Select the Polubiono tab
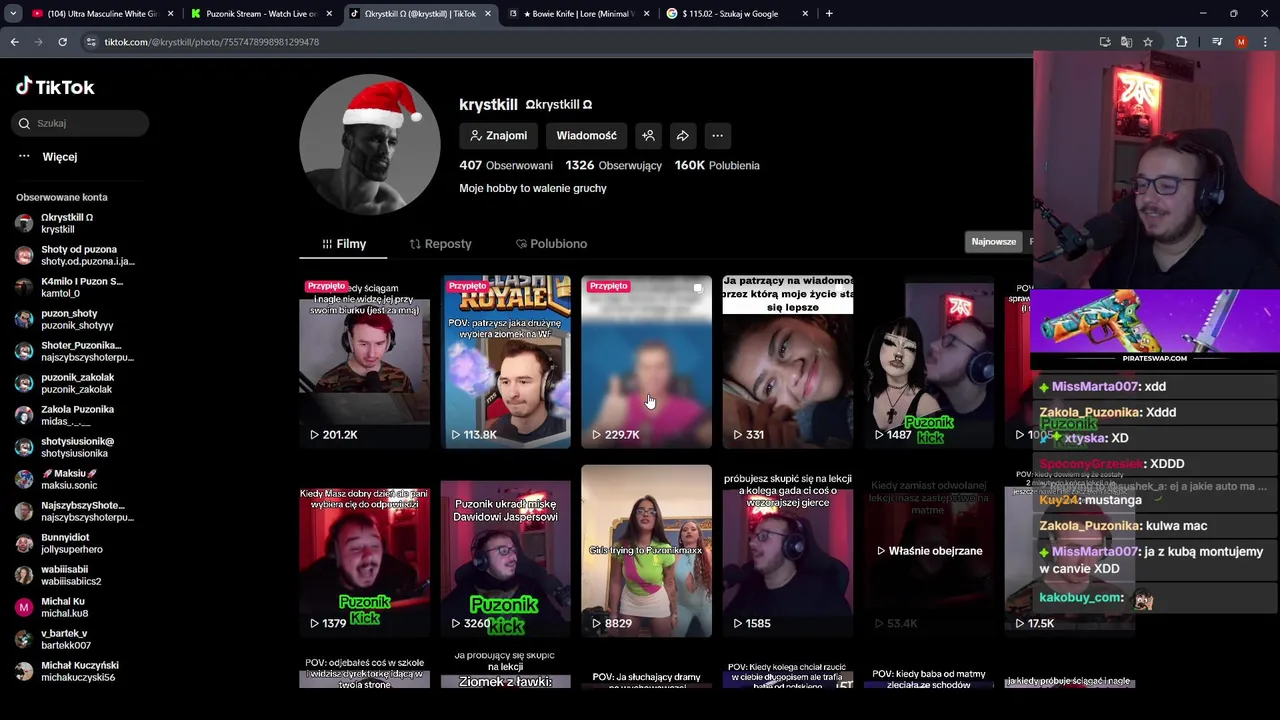This screenshot has width=1280, height=720. point(551,244)
